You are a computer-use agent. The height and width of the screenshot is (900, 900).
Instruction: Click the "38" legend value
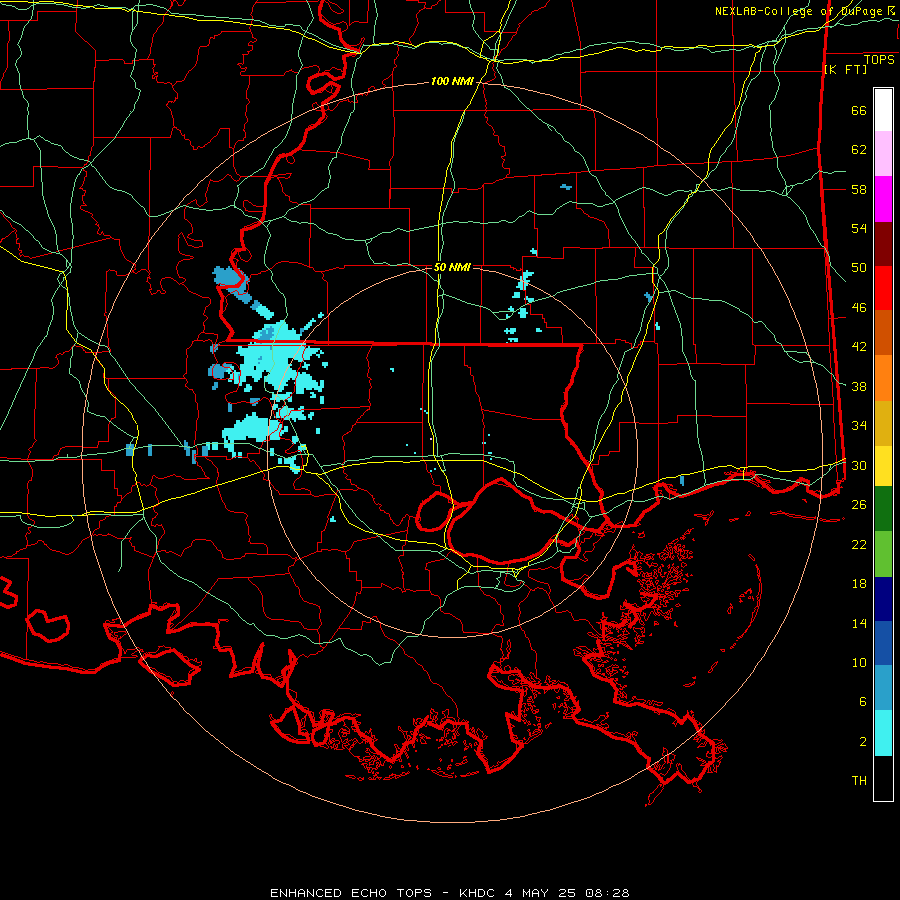[x=859, y=386]
